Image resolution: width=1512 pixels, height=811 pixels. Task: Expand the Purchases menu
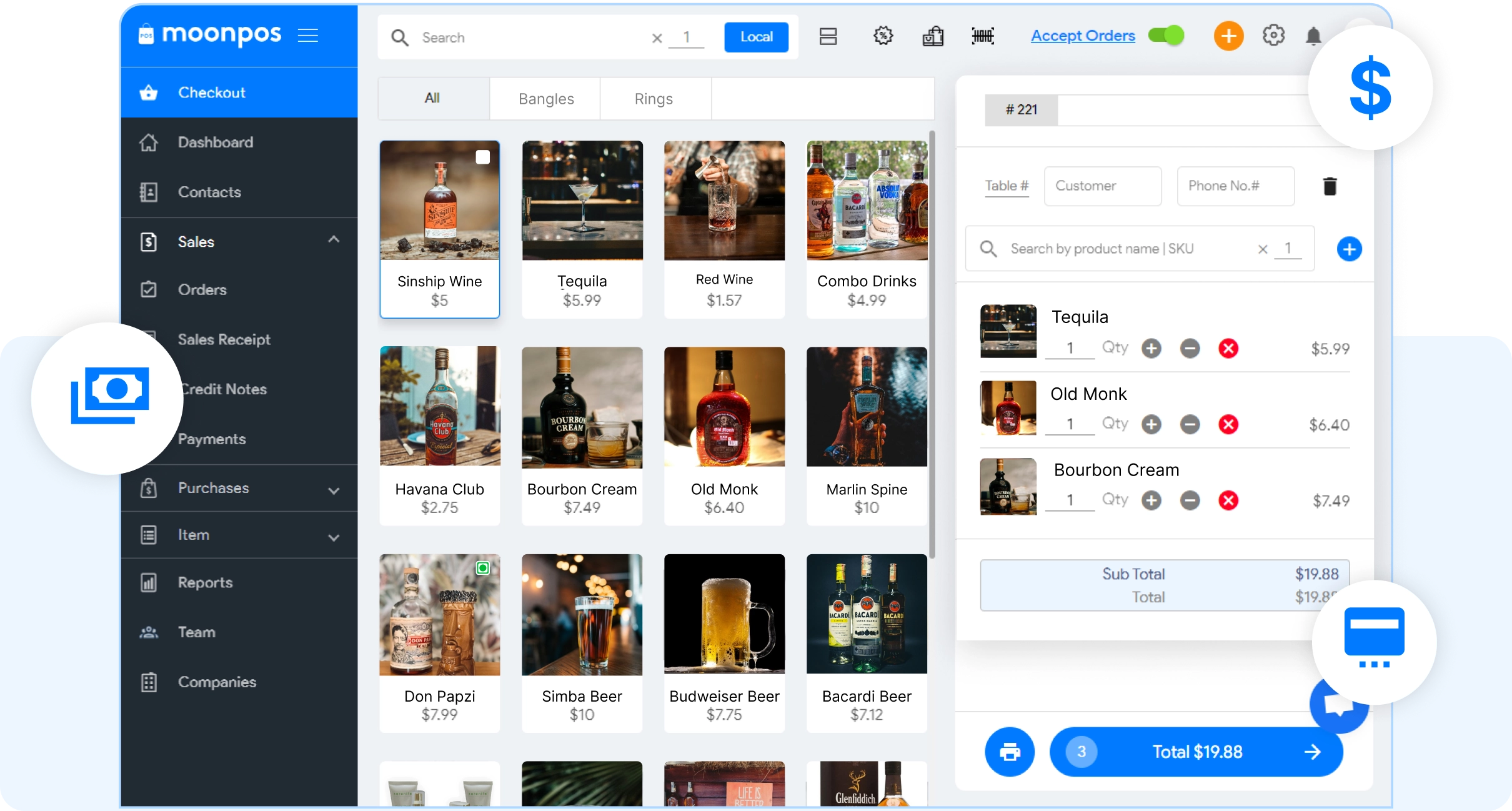pyautogui.click(x=334, y=490)
